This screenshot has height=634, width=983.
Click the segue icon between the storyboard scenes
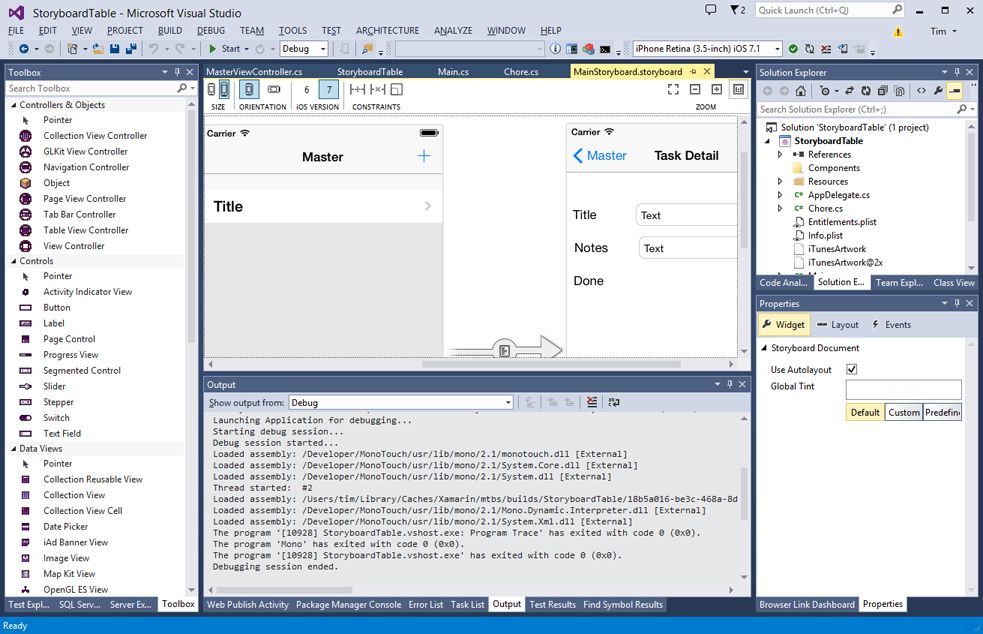[505, 349]
